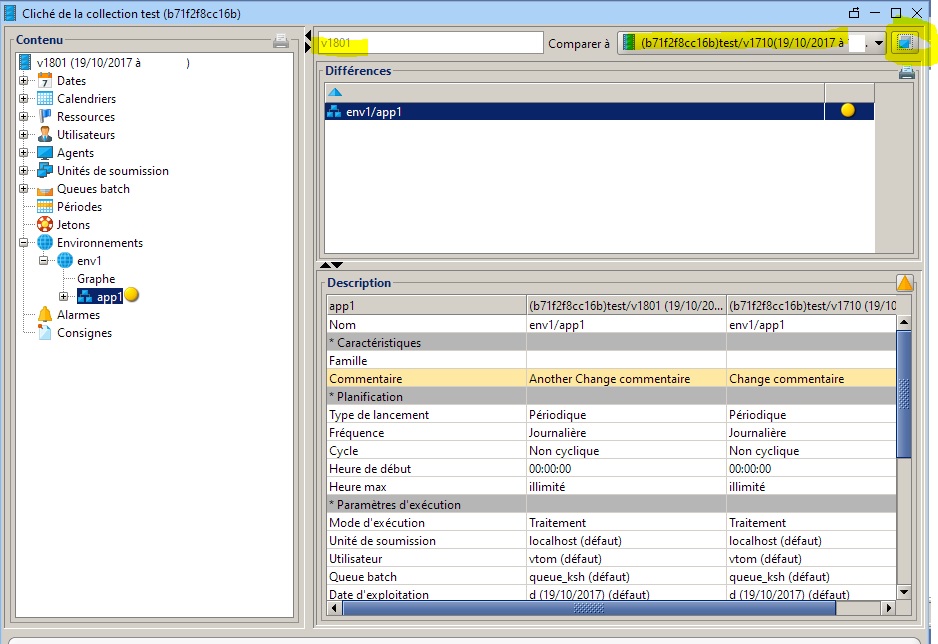Image resolution: width=938 pixels, height=644 pixels.
Task: Click the expand left panel arrow
Action: pos(308,47)
